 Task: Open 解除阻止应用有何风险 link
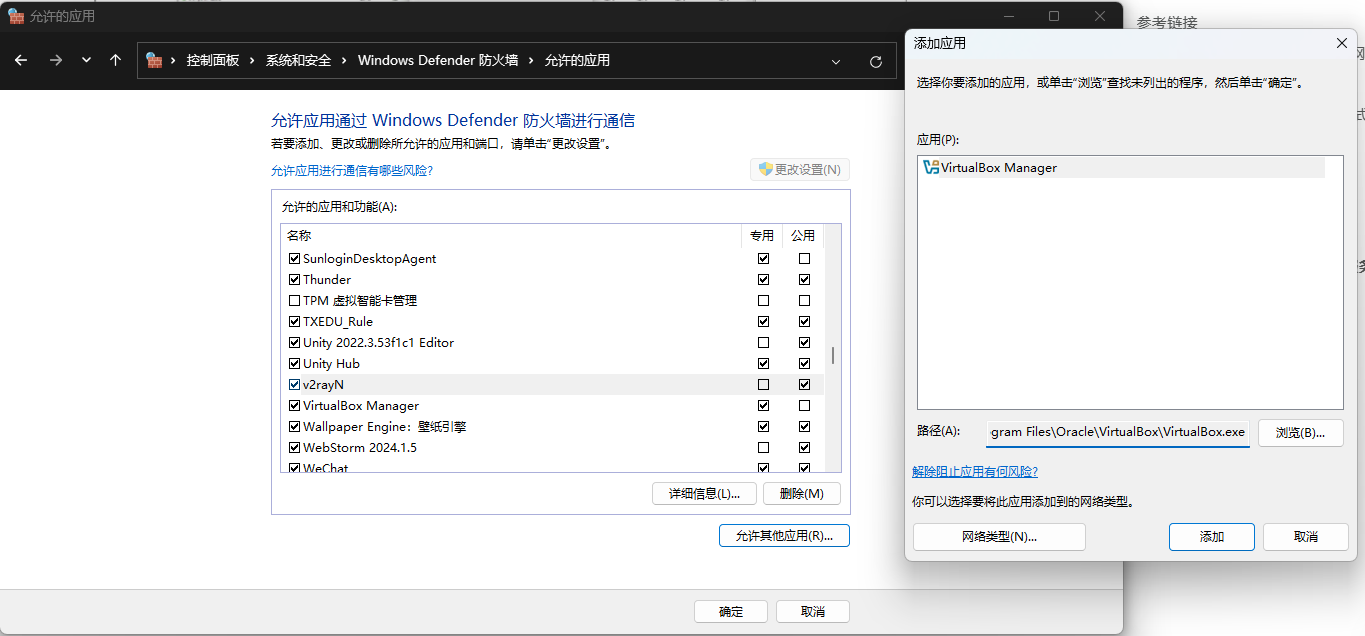click(975, 472)
